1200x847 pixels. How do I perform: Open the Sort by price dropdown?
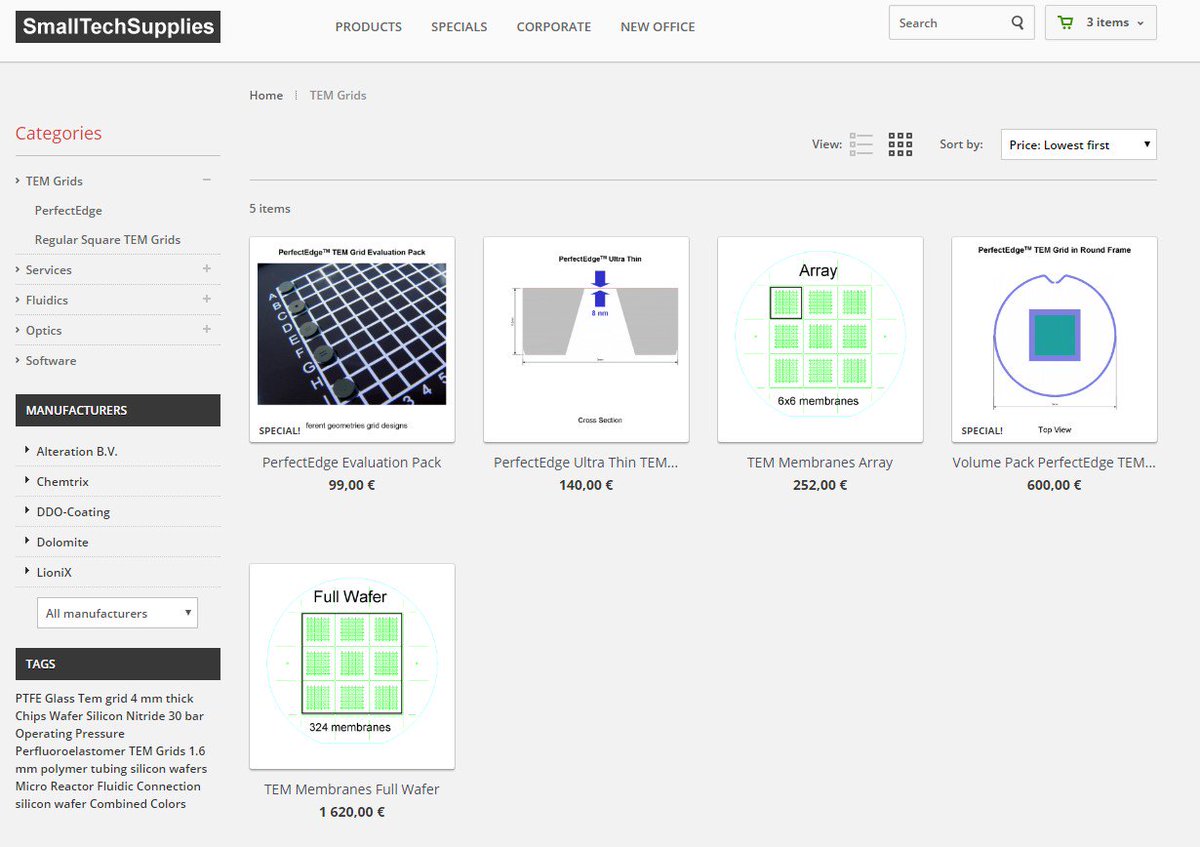click(x=1078, y=144)
